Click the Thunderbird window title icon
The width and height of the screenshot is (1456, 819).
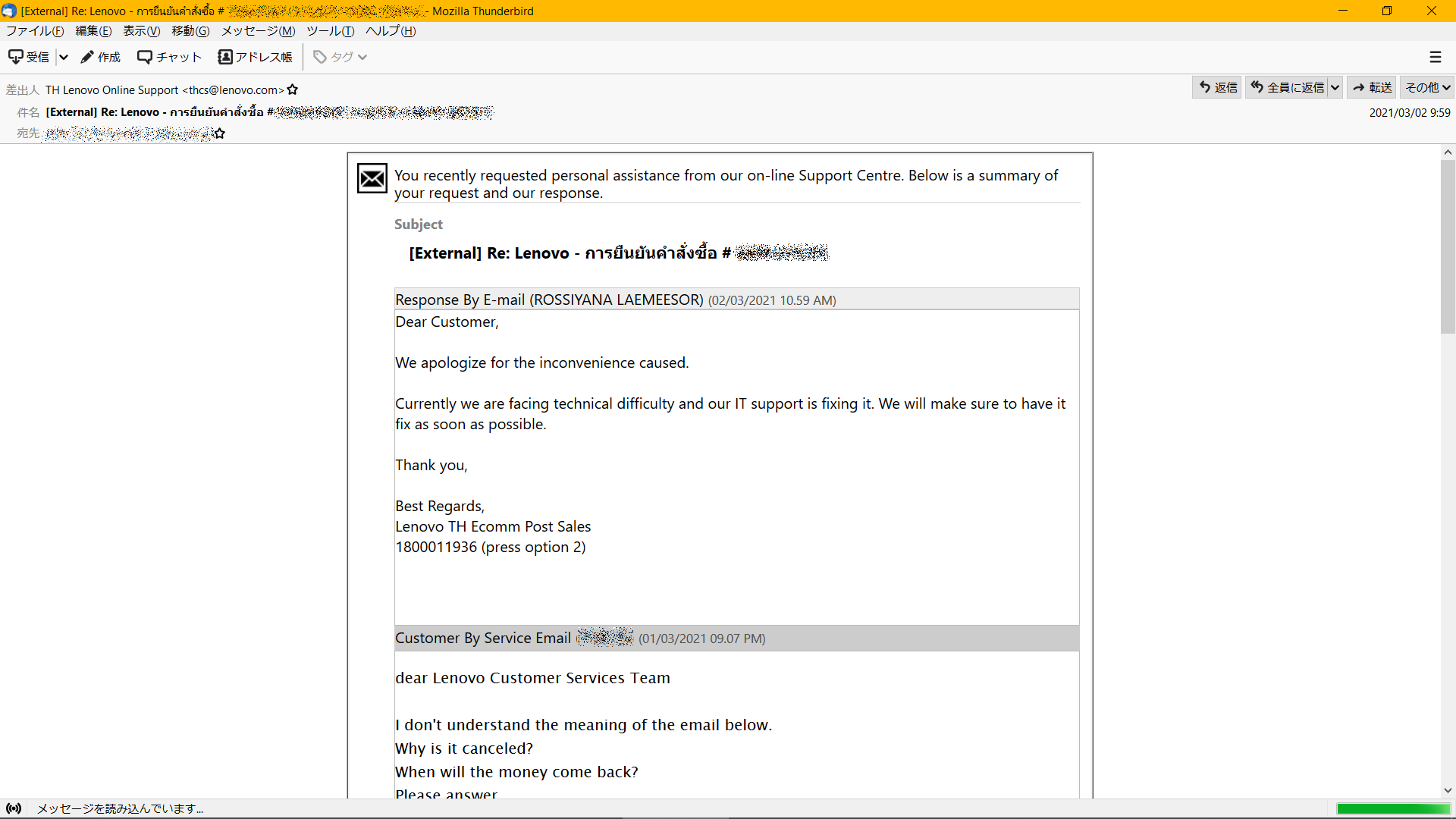pos(9,11)
